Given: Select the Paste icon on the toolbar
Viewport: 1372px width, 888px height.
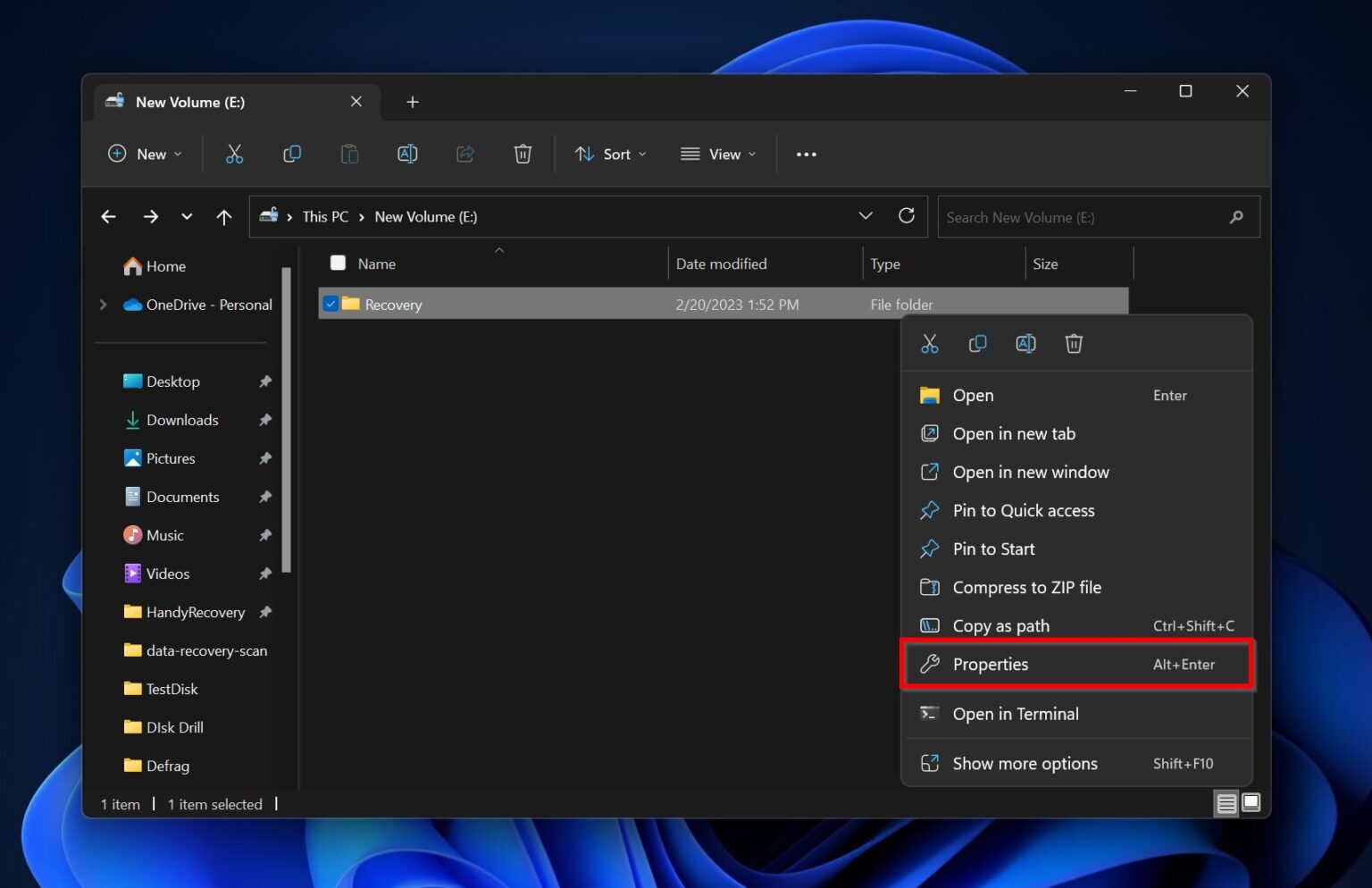Looking at the screenshot, I should tap(349, 154).
